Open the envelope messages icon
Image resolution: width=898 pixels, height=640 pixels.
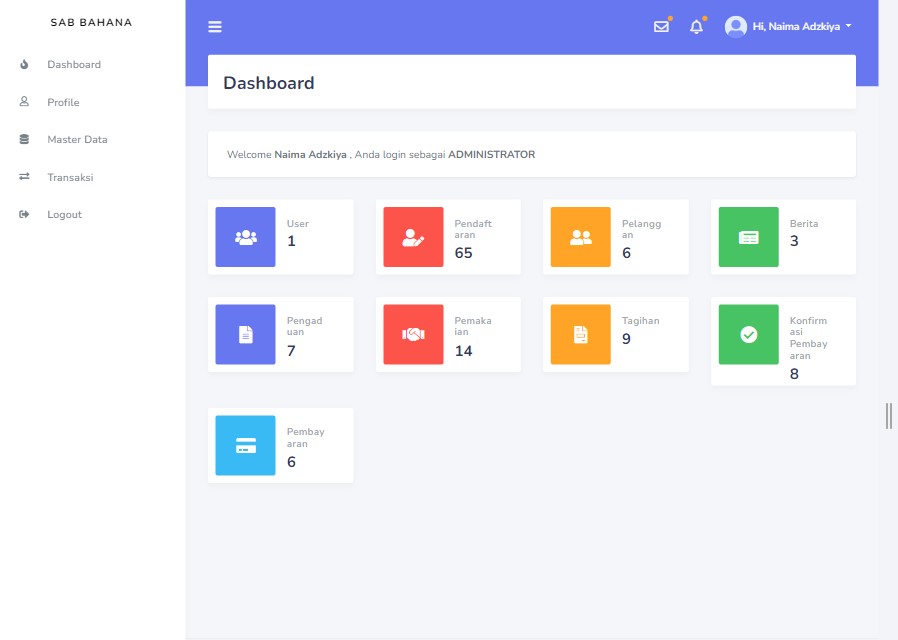point(661,27)
